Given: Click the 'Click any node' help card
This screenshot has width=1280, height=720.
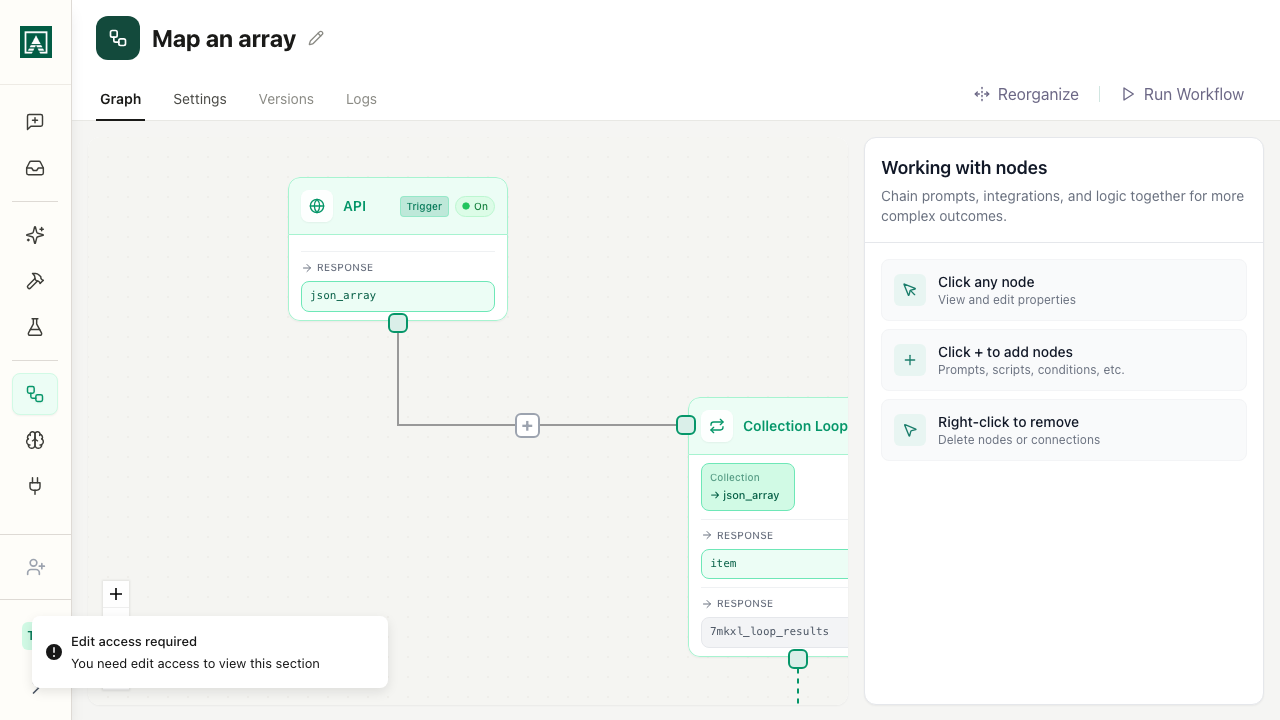Looking at the screenshot, I should point(1064,290).
